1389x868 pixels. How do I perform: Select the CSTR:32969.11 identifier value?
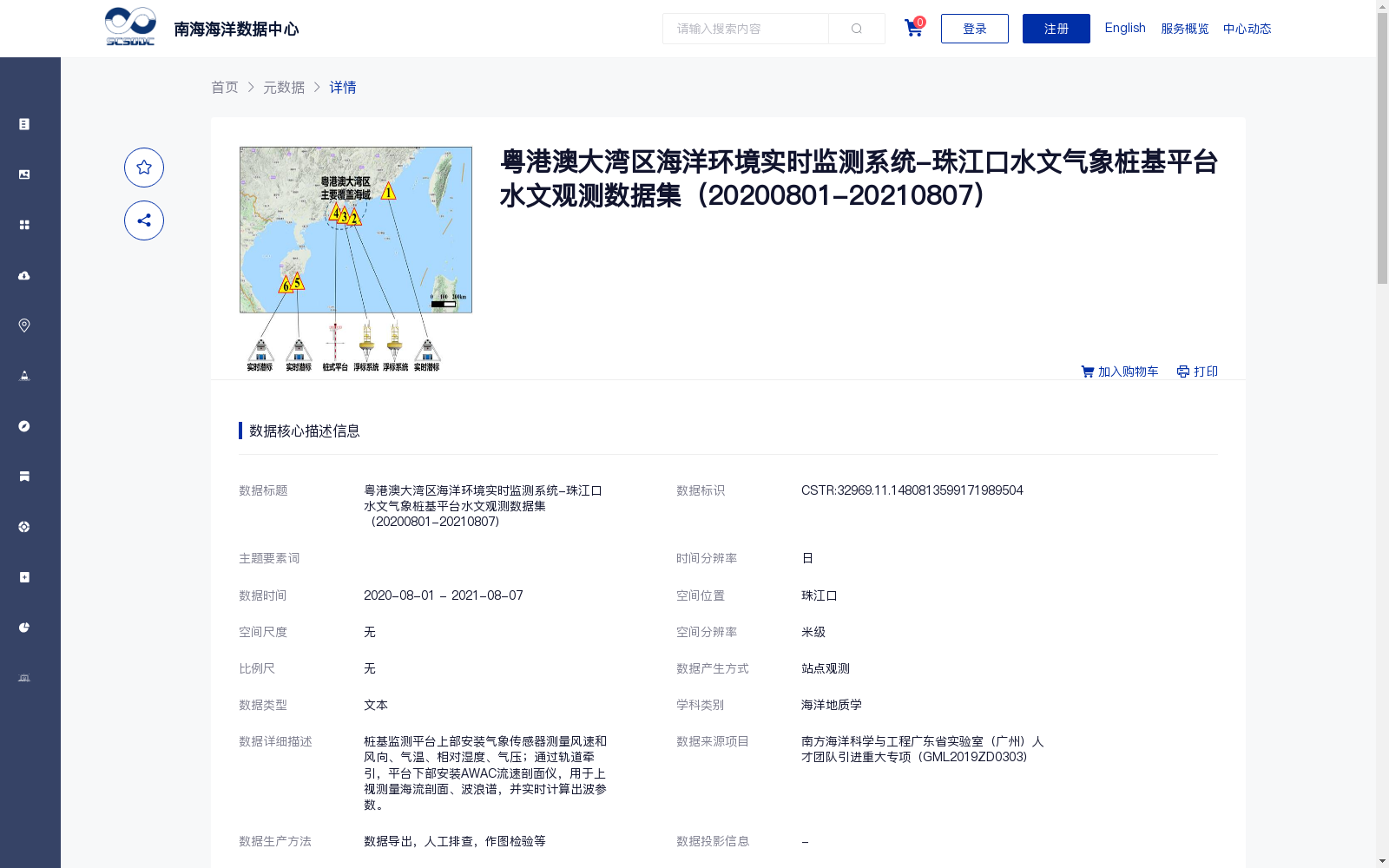[912, 490]
